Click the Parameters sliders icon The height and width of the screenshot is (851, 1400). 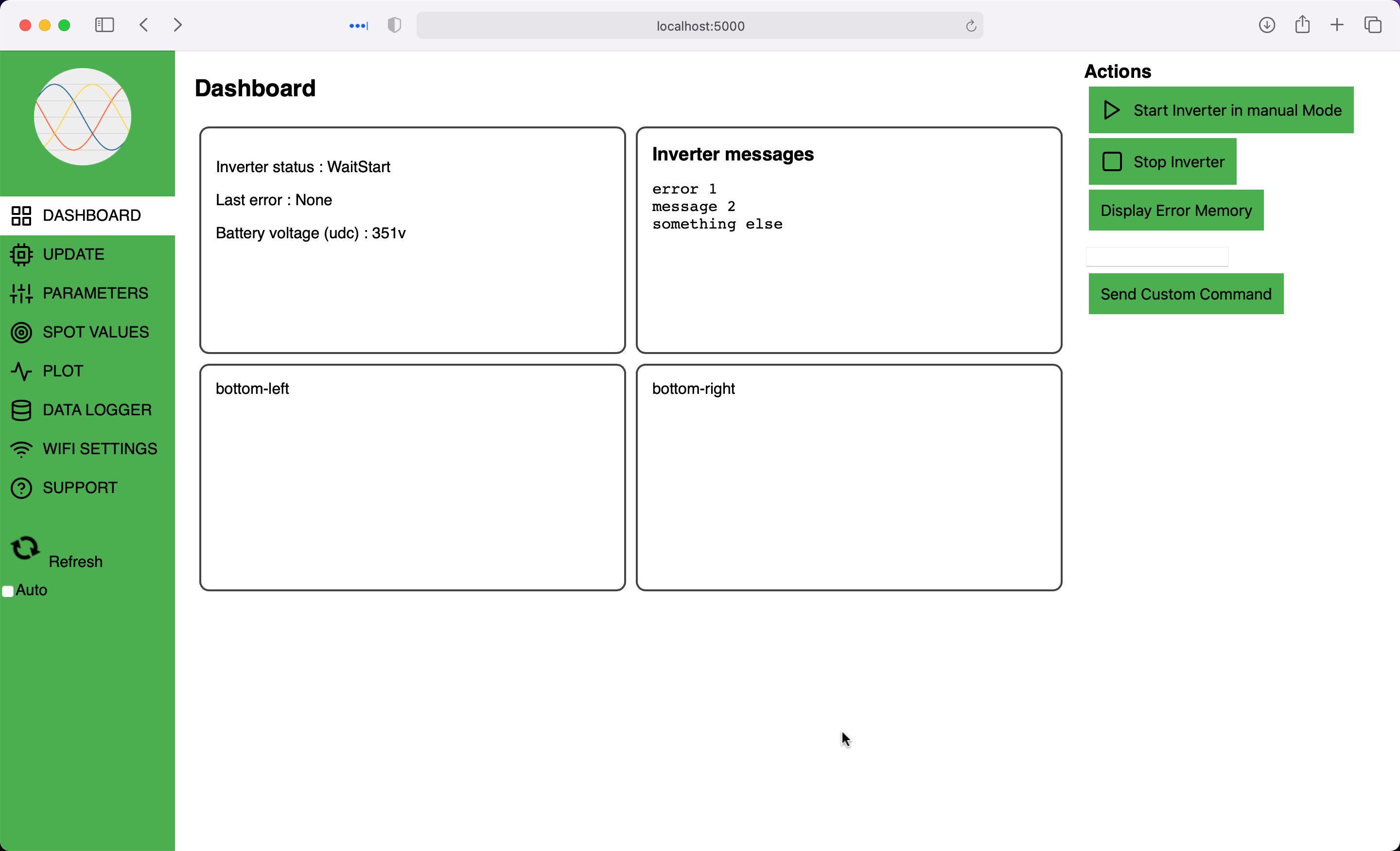[21, 293]
